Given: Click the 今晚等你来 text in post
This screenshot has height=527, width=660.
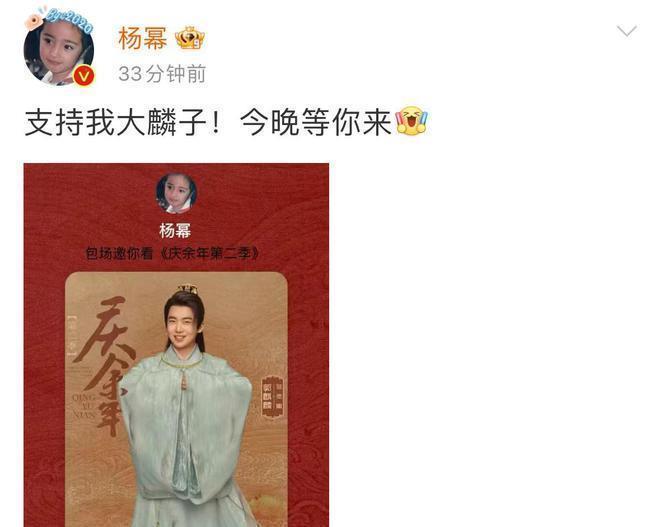Looking at the screenshot, I should click(316, 122).
